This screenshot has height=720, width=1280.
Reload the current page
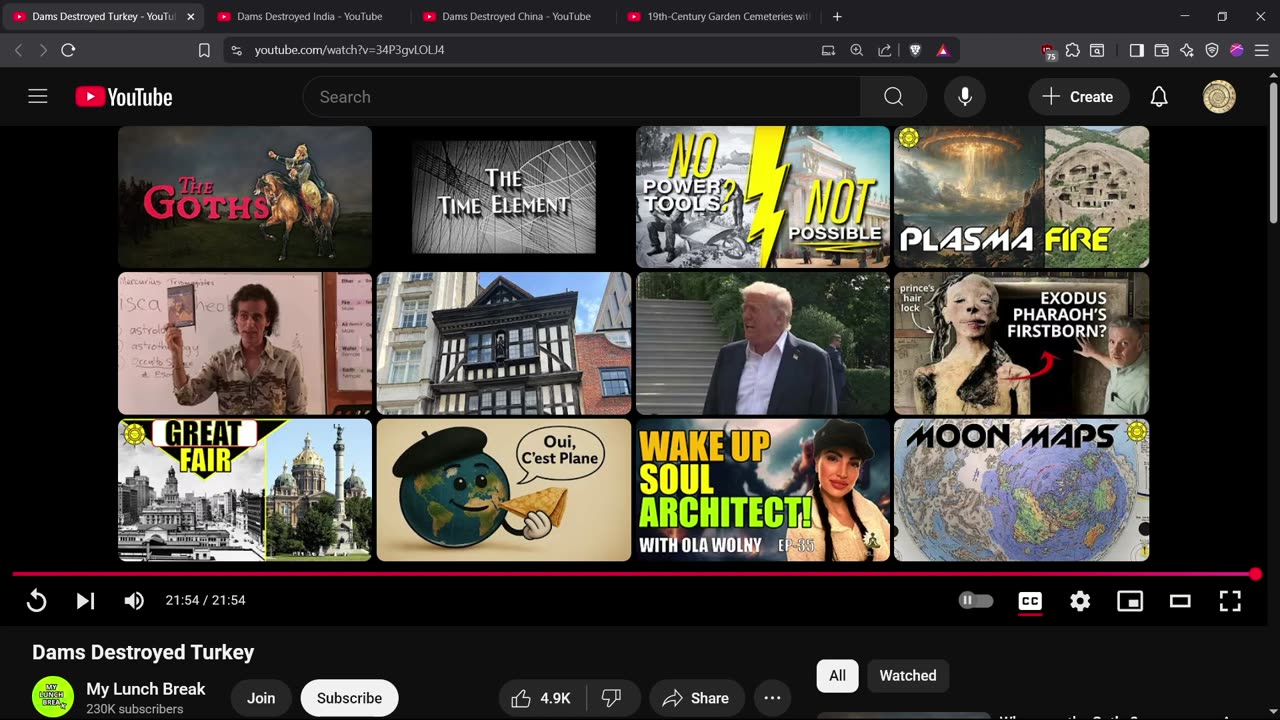68,50
